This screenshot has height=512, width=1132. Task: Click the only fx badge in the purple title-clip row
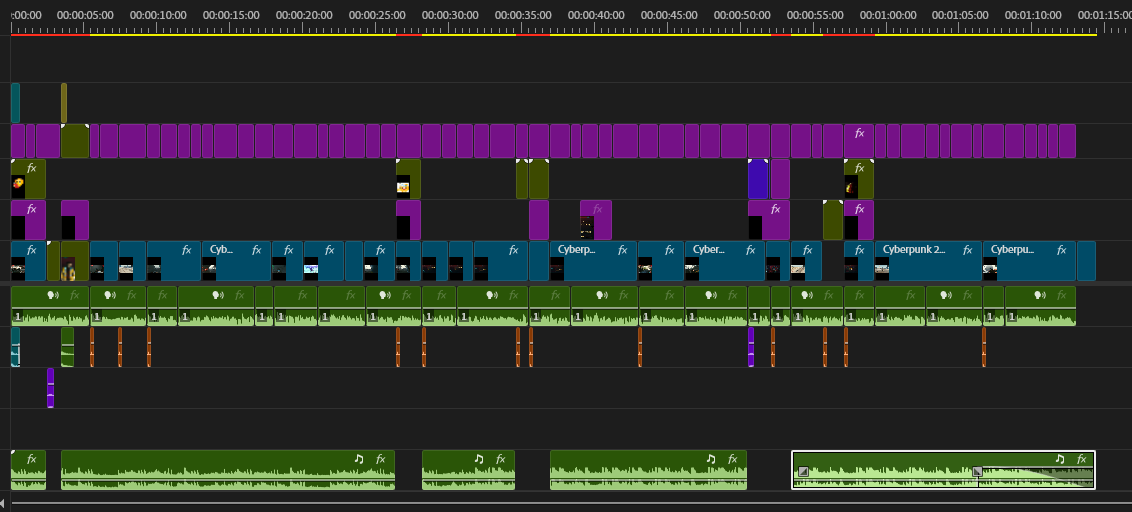pos(859,133)
